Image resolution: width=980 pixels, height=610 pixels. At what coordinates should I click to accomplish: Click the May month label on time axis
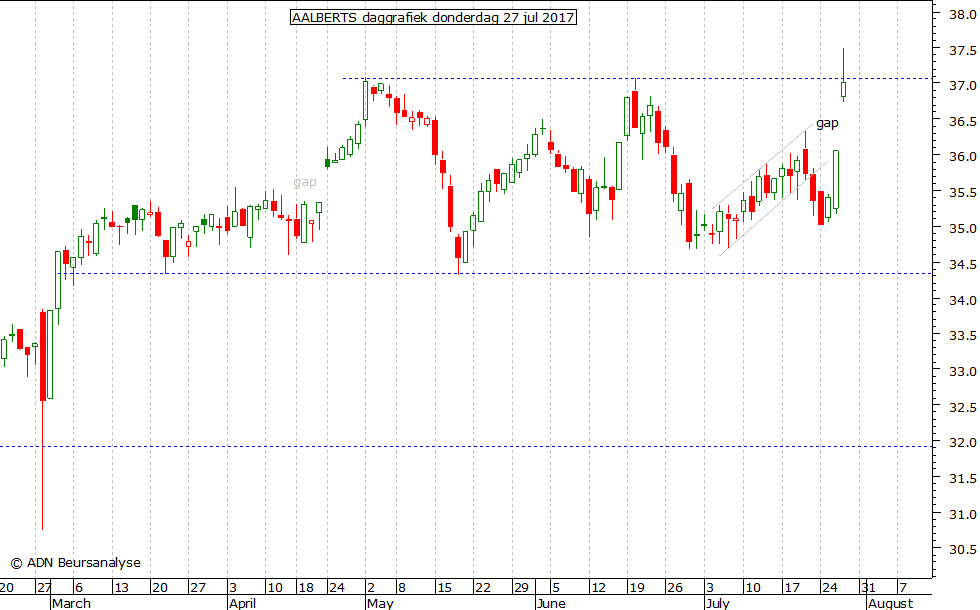tap(380, 603)
